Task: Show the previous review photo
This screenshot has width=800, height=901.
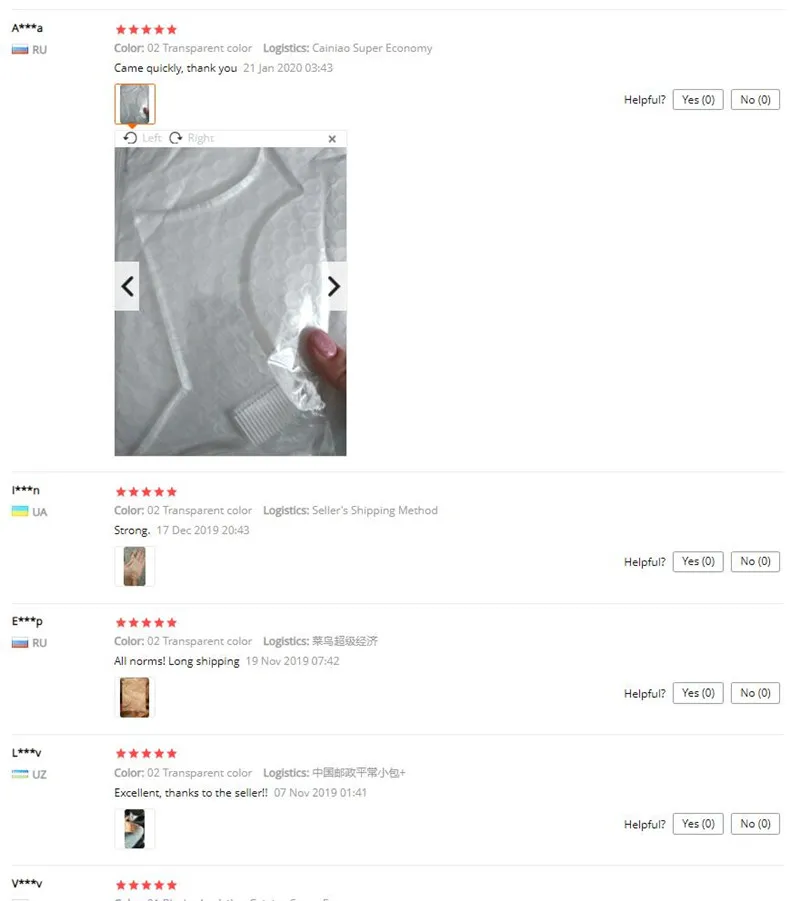Action: (127, 286)
